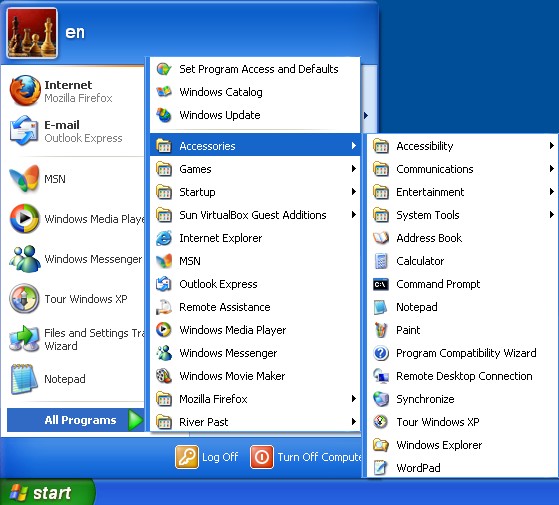The width and height of the screenshot is (559, 505).
Task: Click the Mozilla Firefox icon in pinned list
Action: [x=25, y=91]
